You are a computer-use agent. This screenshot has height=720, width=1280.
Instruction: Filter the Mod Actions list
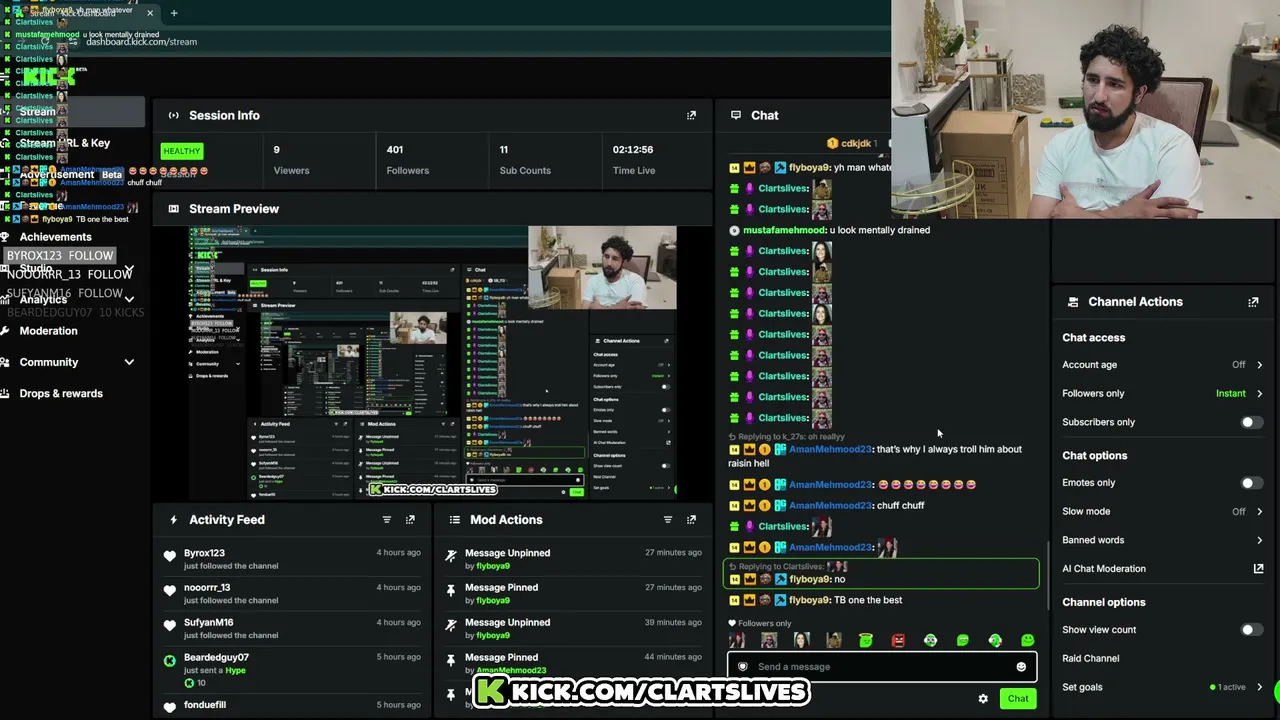668,520
